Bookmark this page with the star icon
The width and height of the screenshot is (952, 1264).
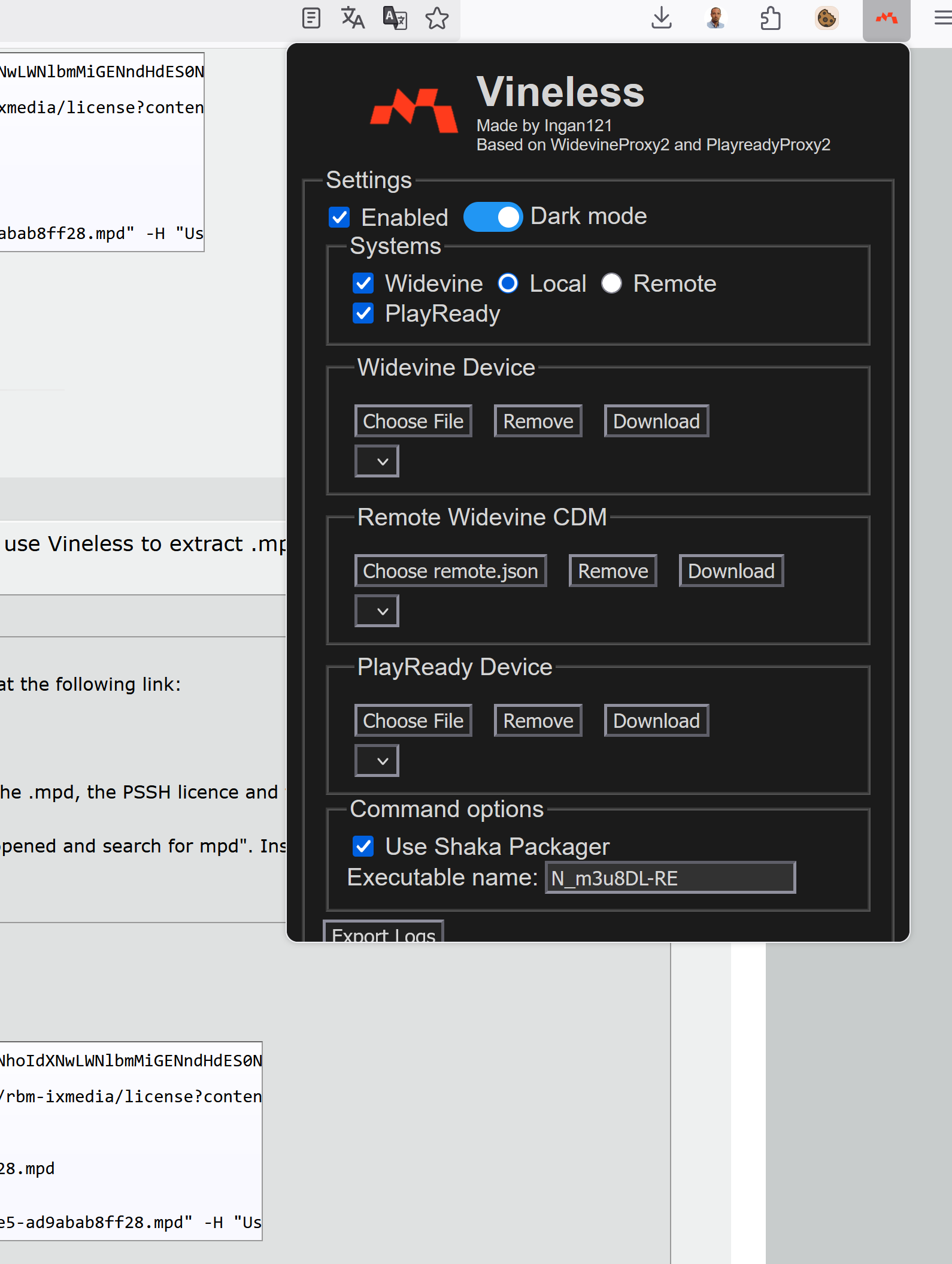point(437,19)
